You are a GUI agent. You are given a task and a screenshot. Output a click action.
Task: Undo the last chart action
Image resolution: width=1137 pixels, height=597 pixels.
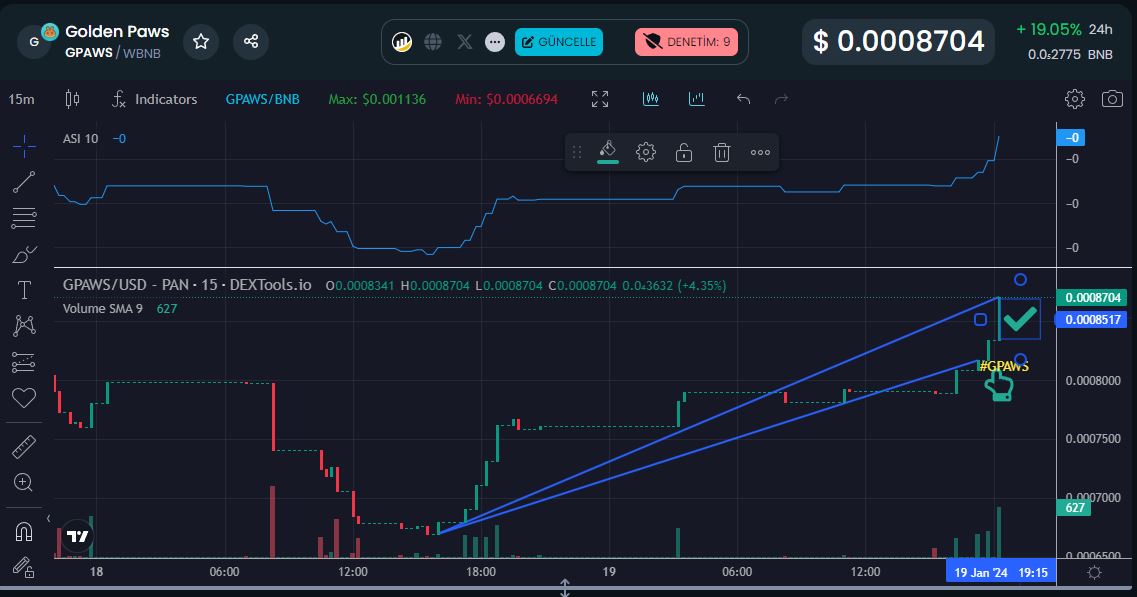(743, 99)
